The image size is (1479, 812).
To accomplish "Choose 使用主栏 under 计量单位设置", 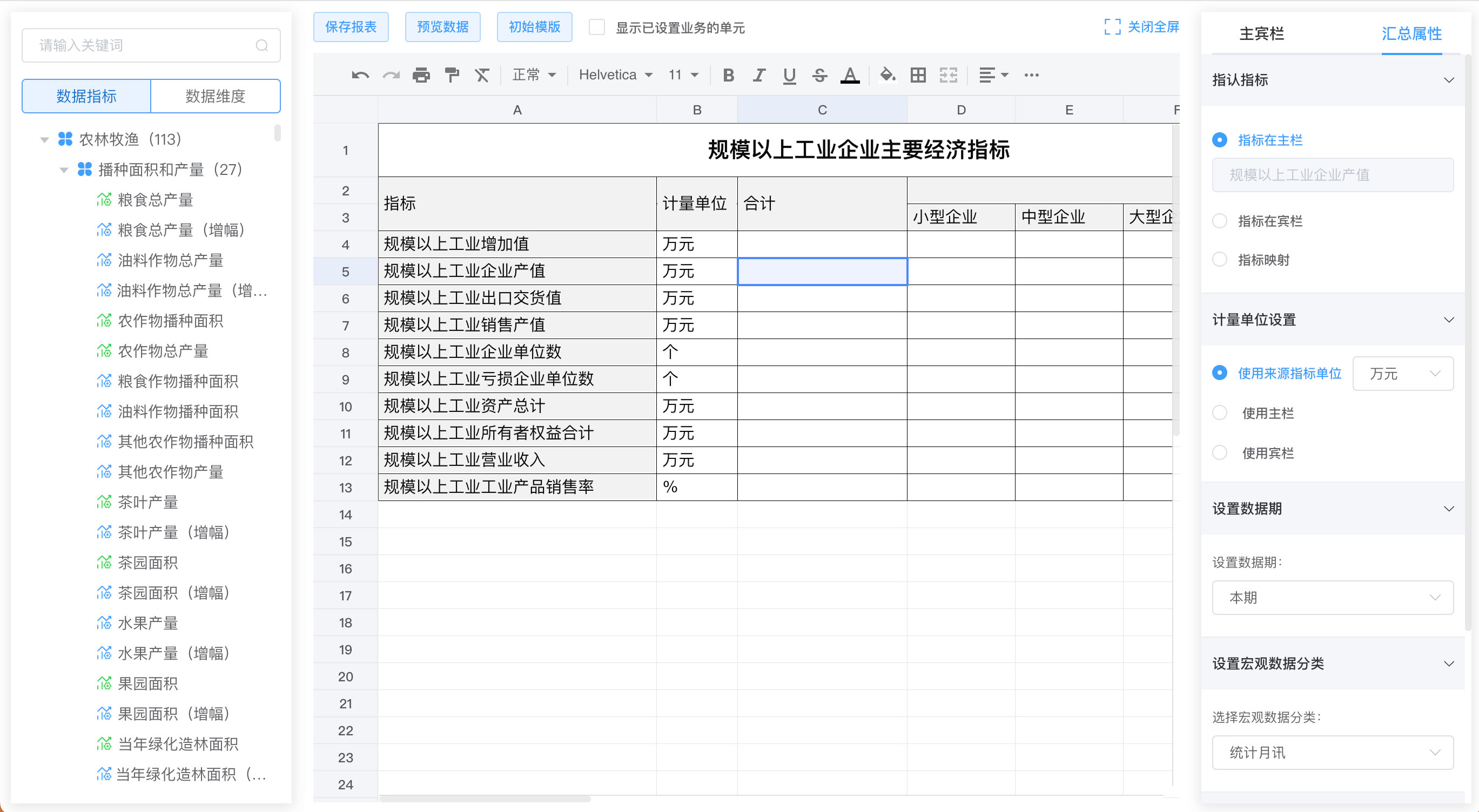I will [x=1220, y=412].
